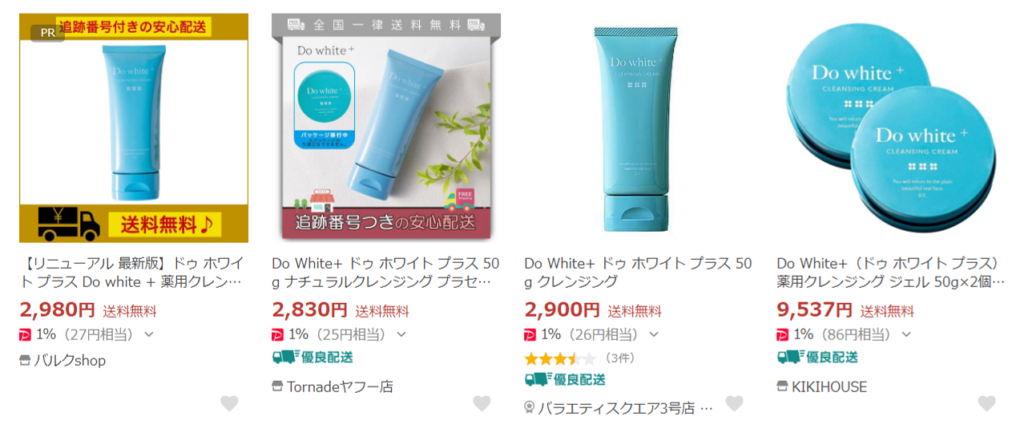The height and width of the screenshot is (433, 1024).
Task: Click the 優良配送 truck icon under 2,830円 item
Action: pyautogui.click(x=281, y=357)
